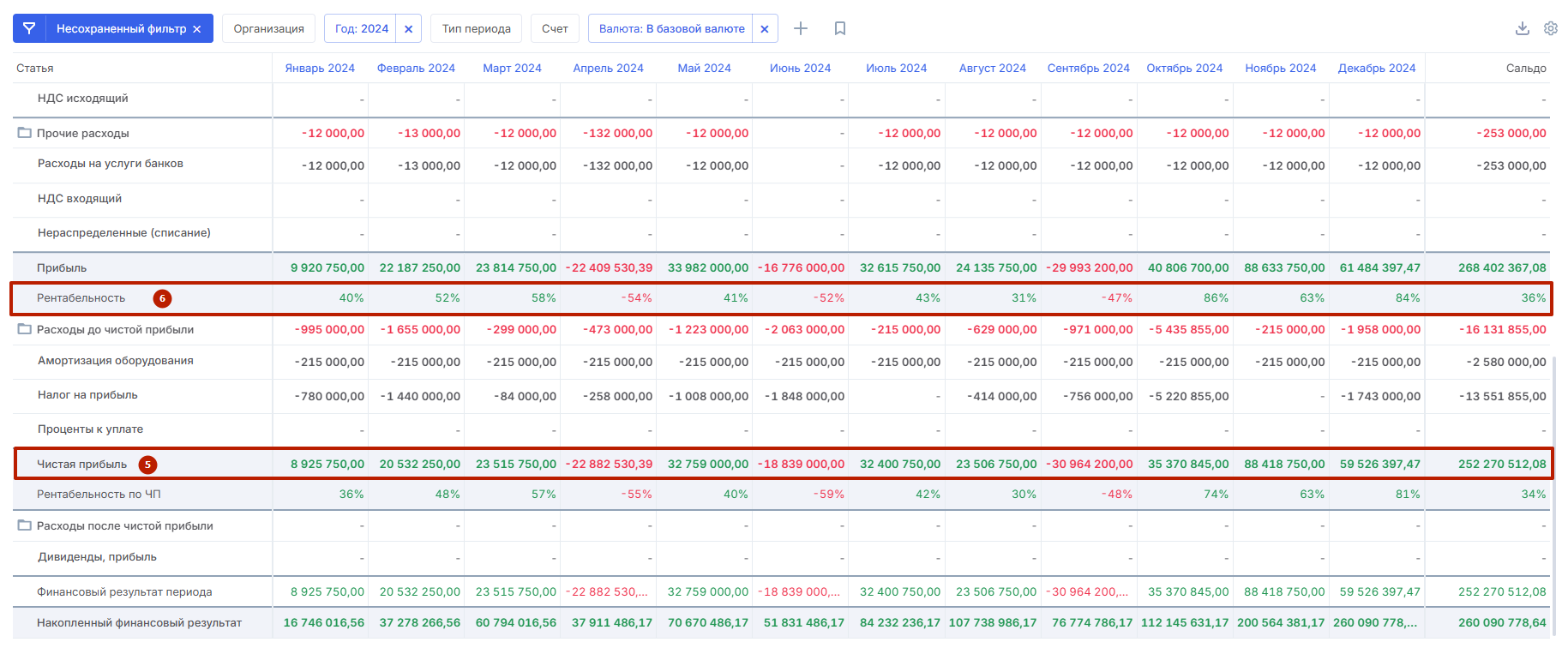
Task: Open the Февраль 2024 column header
Action: pos(416,69)
